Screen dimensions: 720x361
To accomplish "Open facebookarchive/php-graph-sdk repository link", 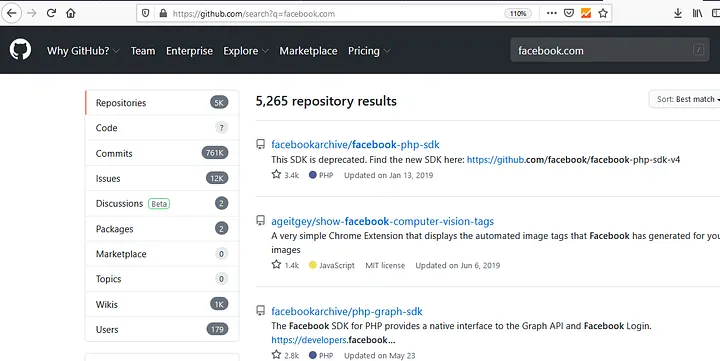I will click(347, 311).
